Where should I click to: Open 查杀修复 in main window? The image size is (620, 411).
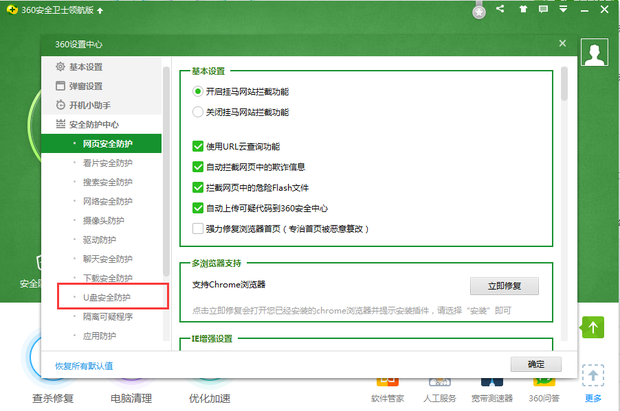click(x=53, y=398)
